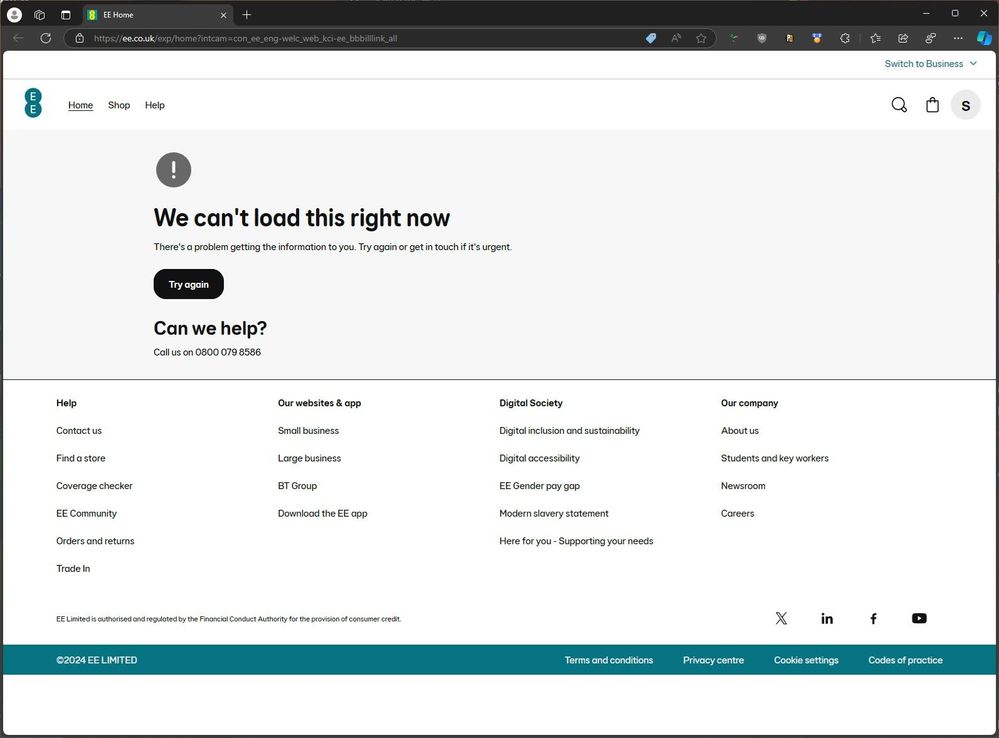
Task: Open the Coverage checker link
Action: click(94, 486)
